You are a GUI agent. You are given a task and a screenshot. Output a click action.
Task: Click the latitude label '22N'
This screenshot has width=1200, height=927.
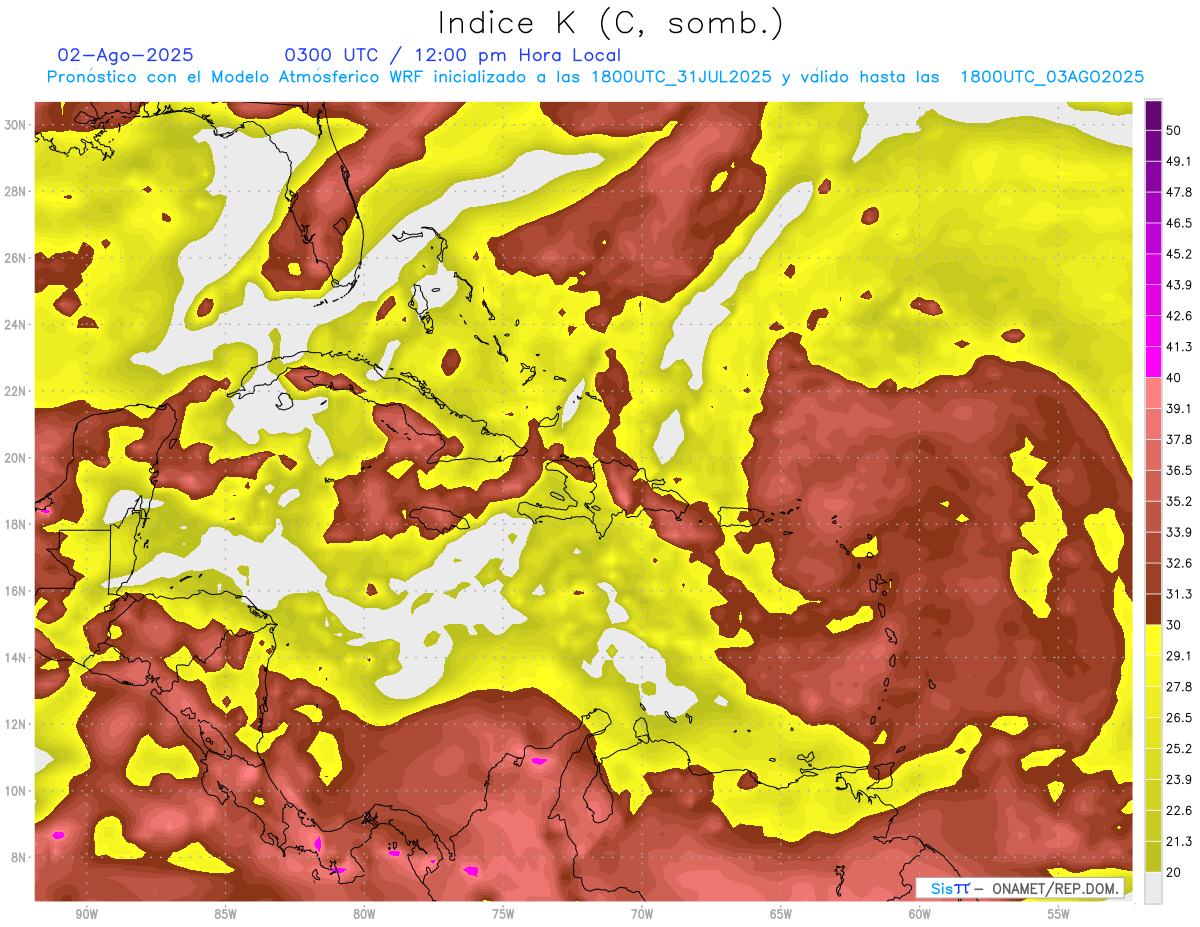pyautogui.click(x=15, y=391)
